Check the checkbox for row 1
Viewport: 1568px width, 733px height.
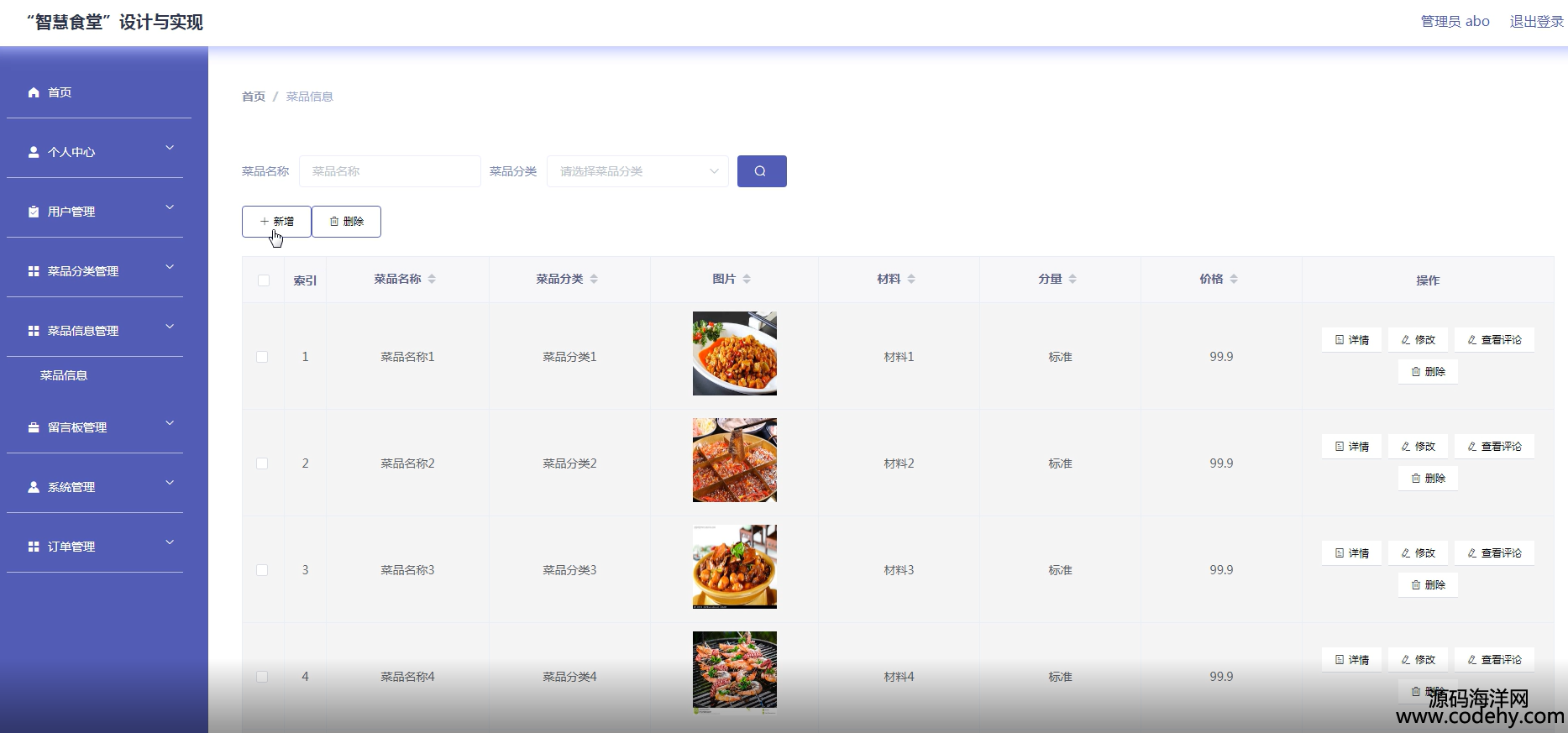point(262,357)
